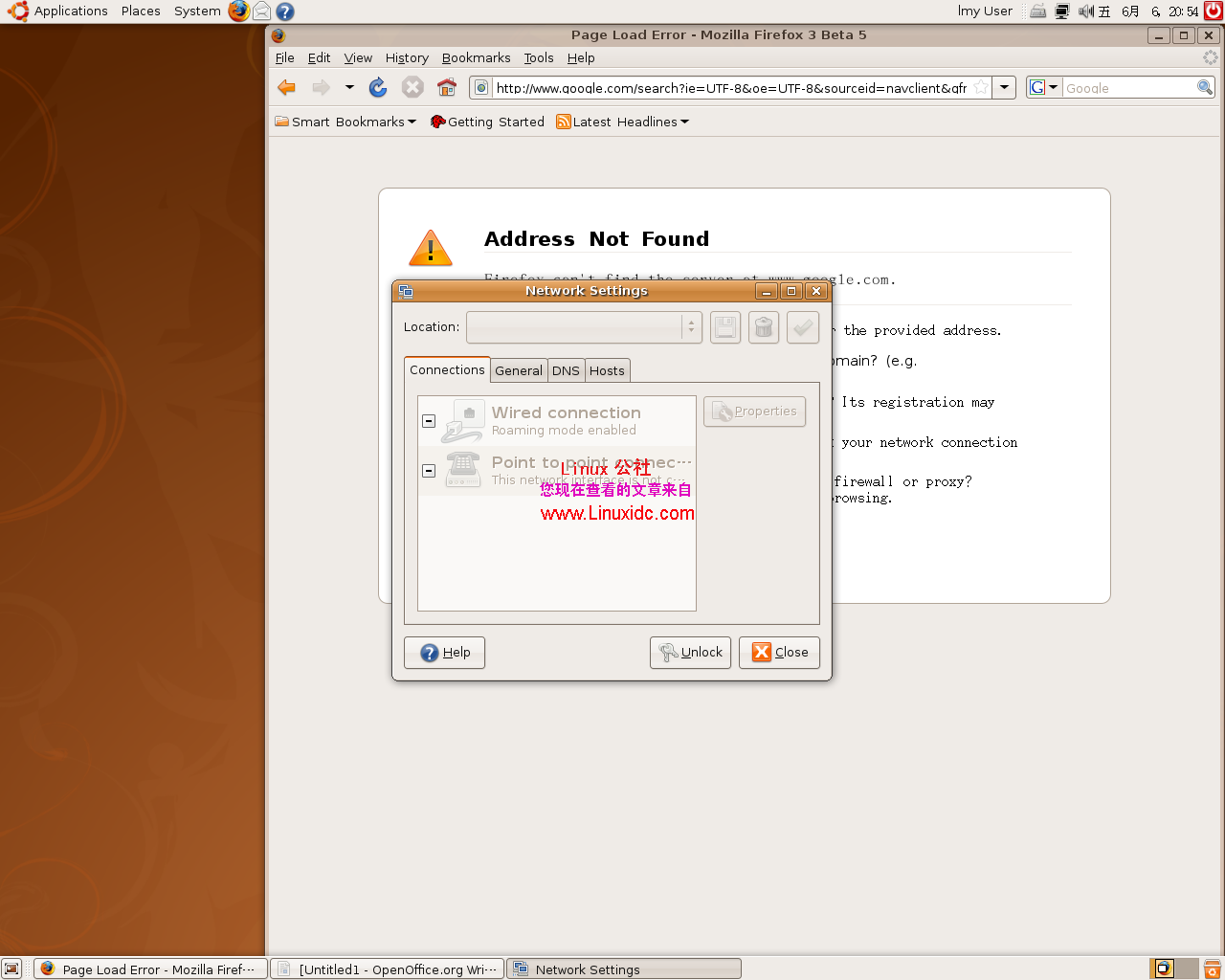Toggle the bookmark star in the address bar
1225x980 pixels.
980,87
